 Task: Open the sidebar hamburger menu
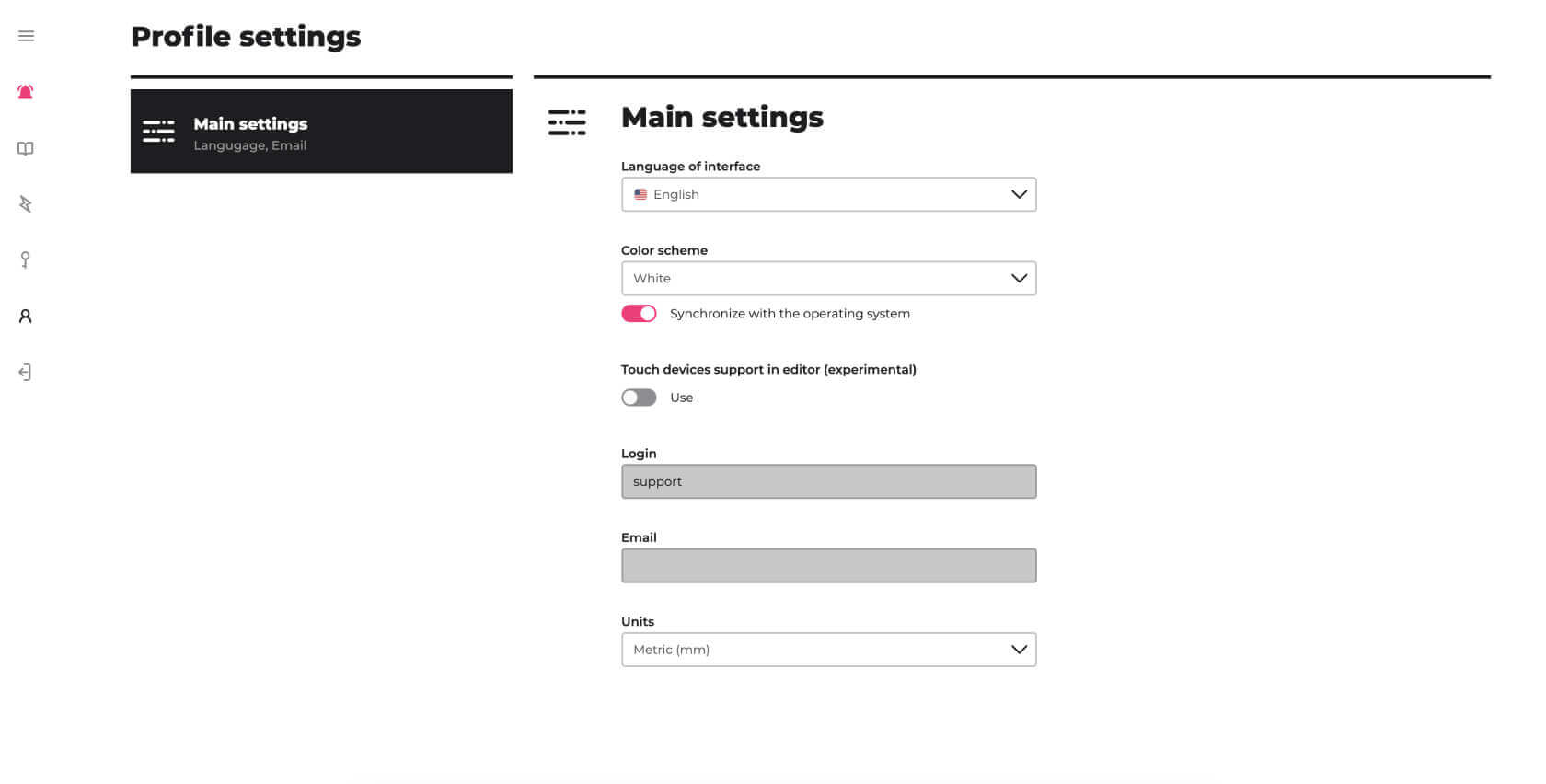tap(26, 36)
